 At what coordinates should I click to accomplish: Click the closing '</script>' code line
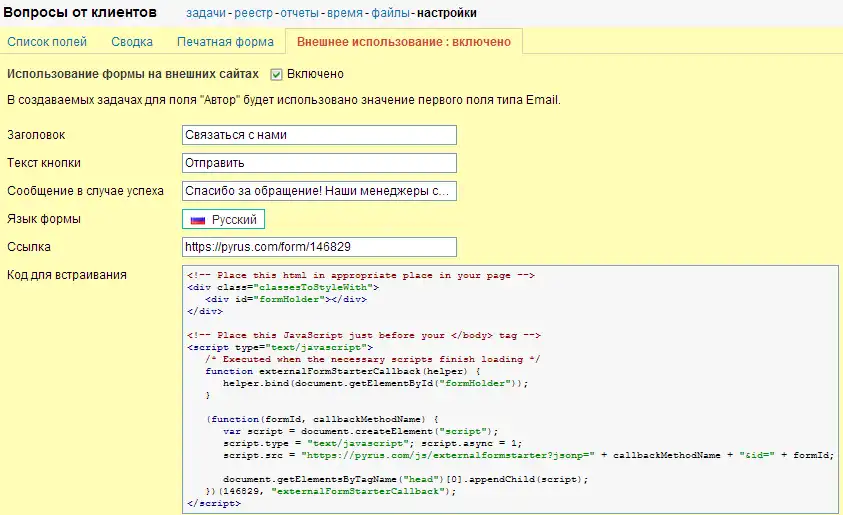[x=214, y=503]
